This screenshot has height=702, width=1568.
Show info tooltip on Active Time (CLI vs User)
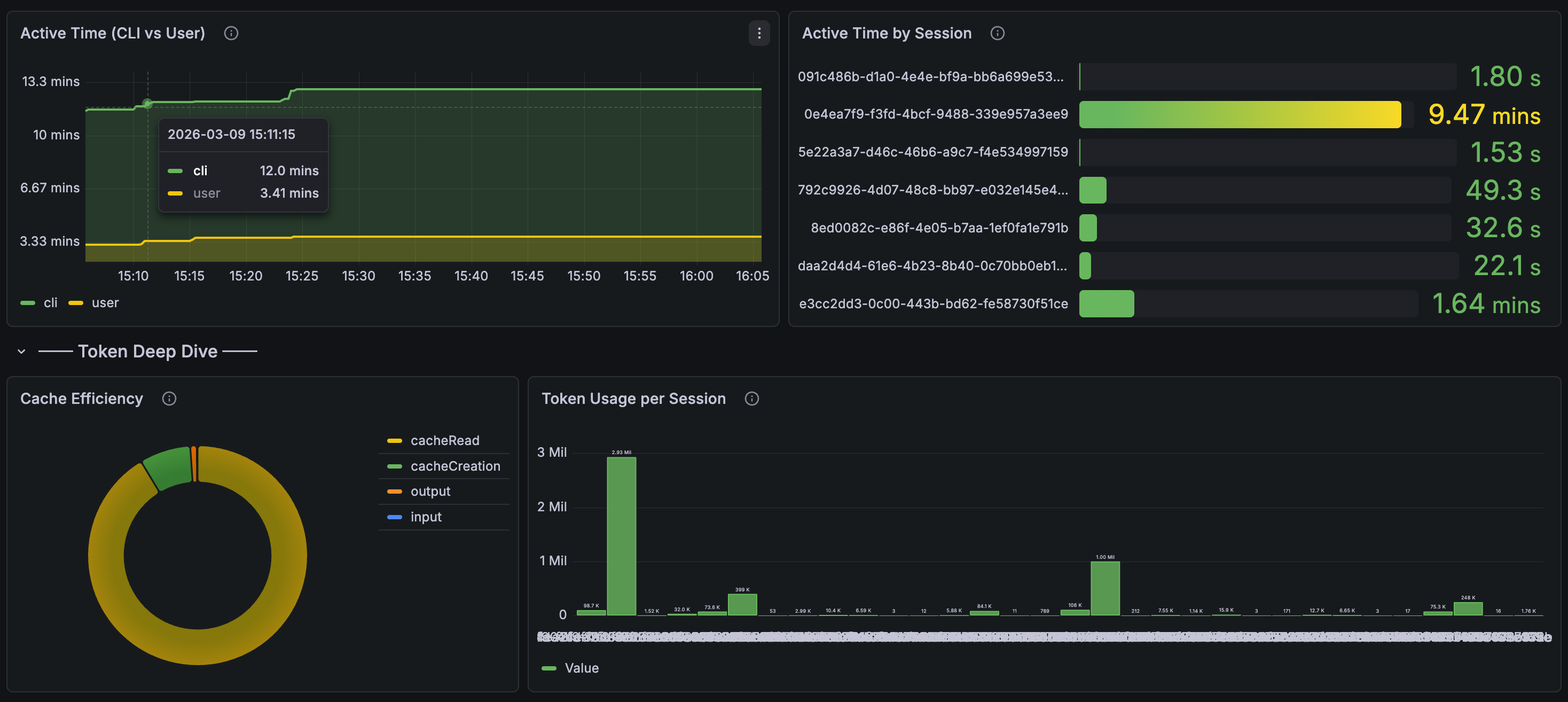pyautogui.click(x=231, y=34)
